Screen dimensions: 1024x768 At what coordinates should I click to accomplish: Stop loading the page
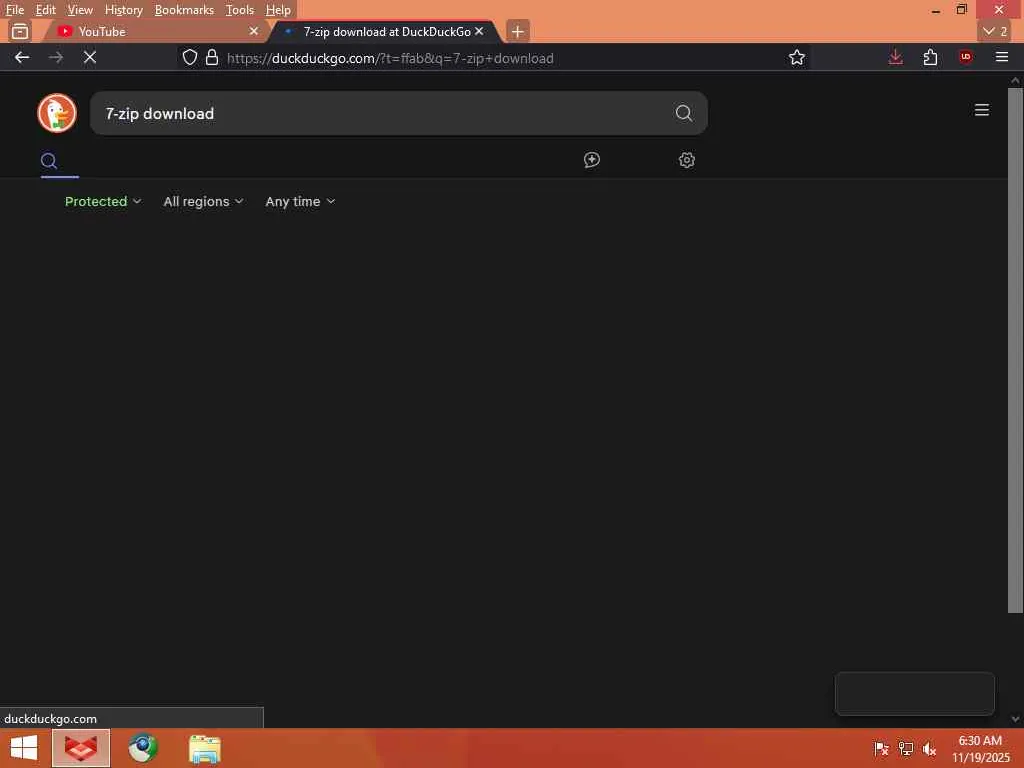click(x=90, y=57)
